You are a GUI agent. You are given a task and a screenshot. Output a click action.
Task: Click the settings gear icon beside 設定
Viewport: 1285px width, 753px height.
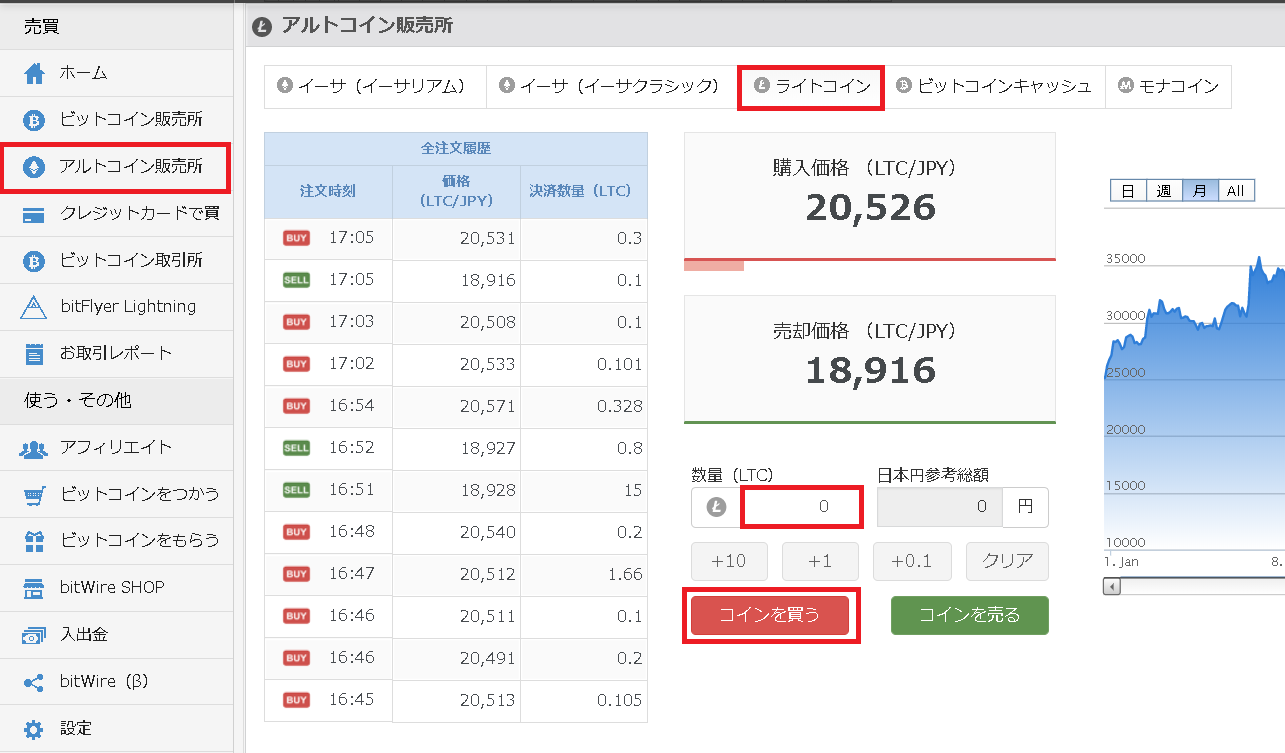(34, 729)
